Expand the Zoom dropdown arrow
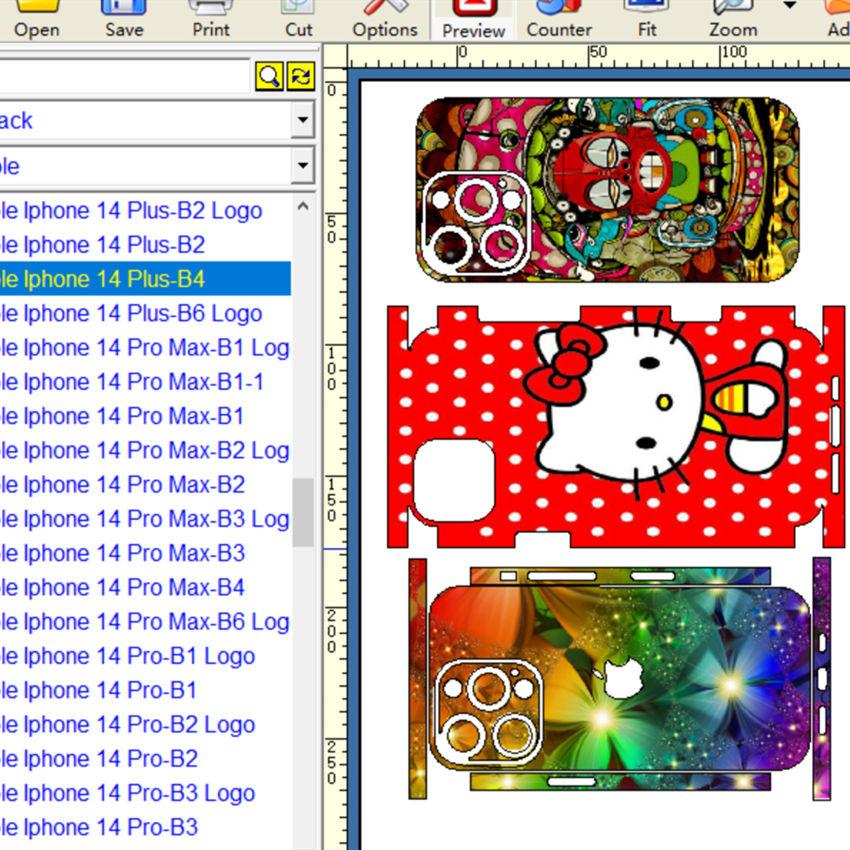This screenshot has height=850, width=850. [789, 6]
